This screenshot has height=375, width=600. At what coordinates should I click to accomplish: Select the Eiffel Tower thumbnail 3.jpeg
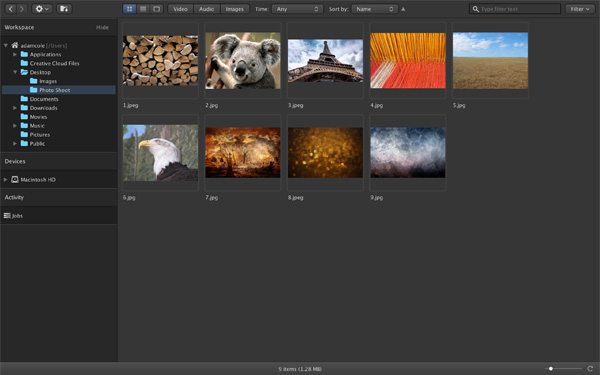click(325, 60)
